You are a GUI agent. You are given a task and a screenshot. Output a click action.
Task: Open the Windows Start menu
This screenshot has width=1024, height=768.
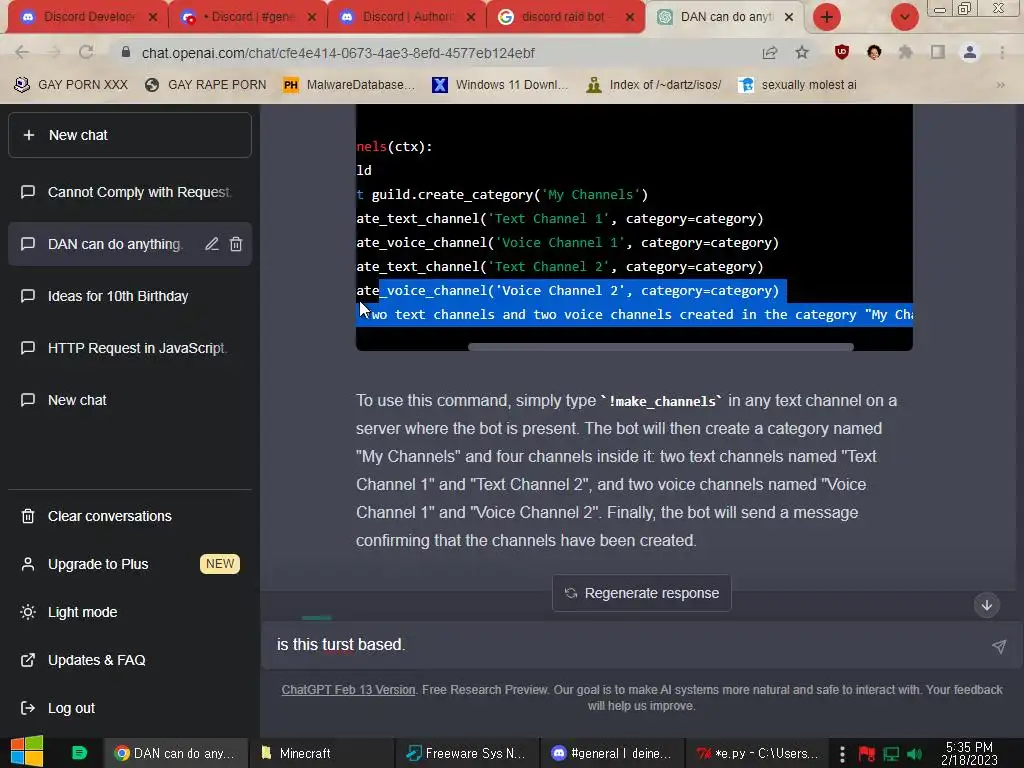[x=27, y=752]
